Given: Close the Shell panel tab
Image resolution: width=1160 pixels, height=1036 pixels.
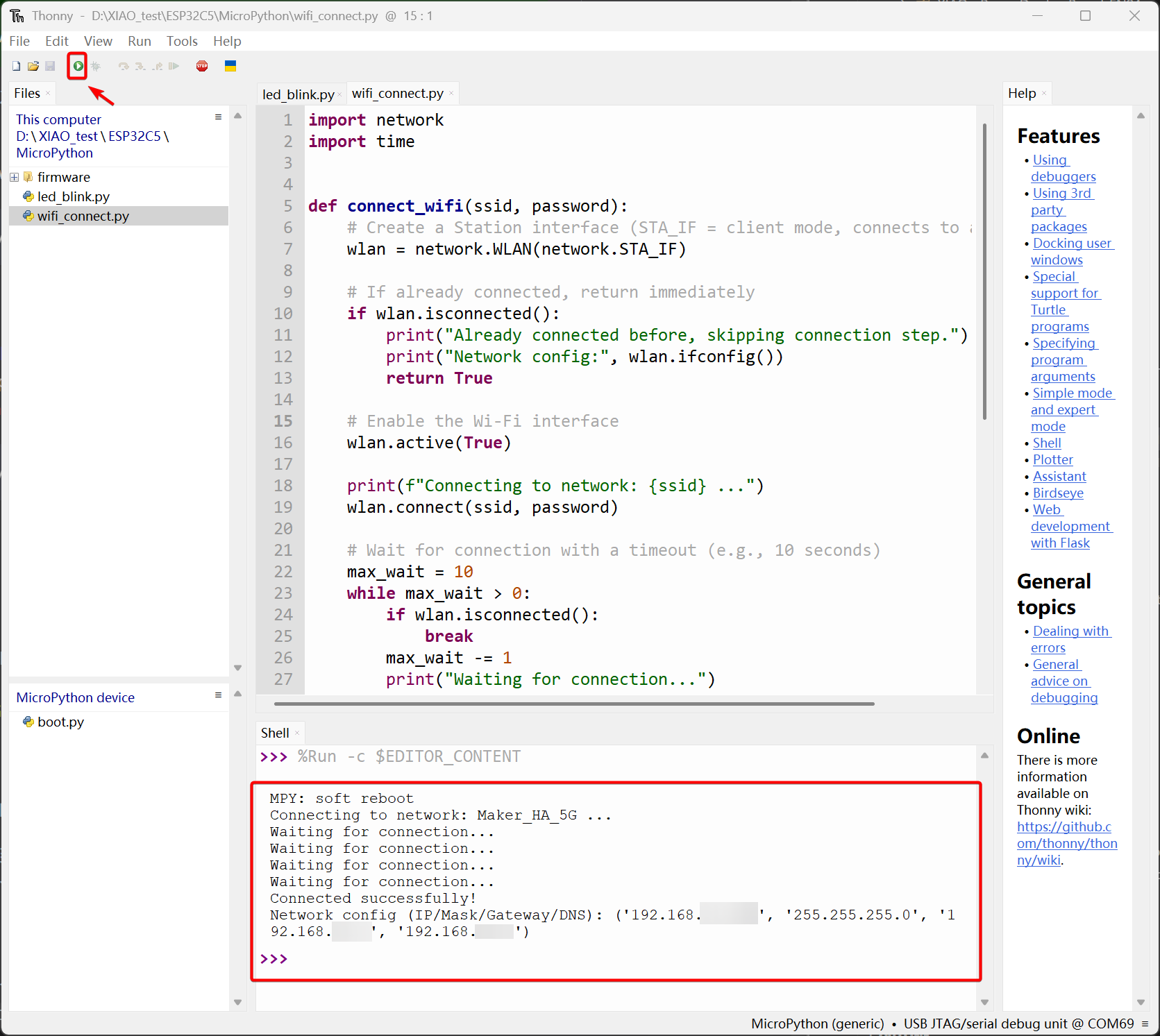Looking at the screenshot, I should point(297,733).
